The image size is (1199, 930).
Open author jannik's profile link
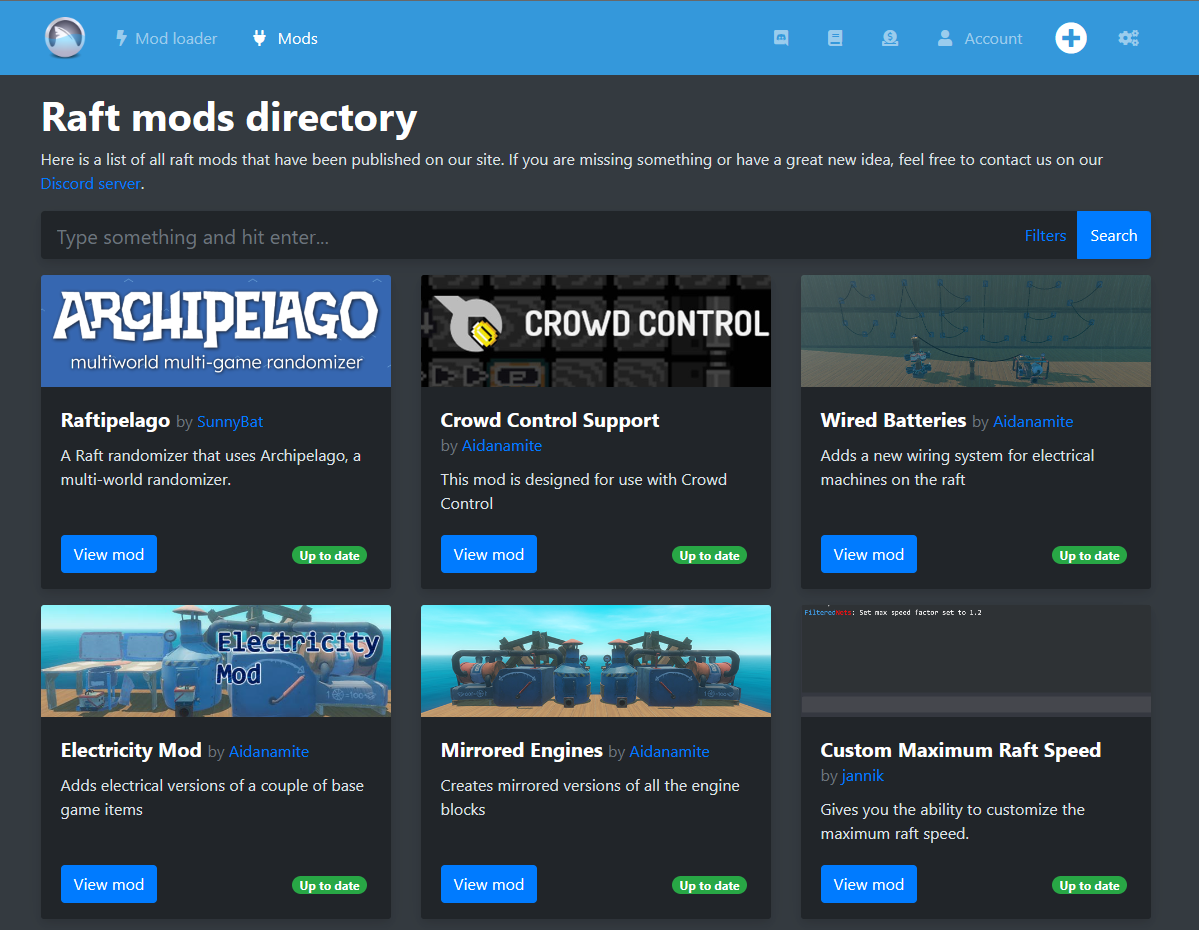[x=863, y=776]
